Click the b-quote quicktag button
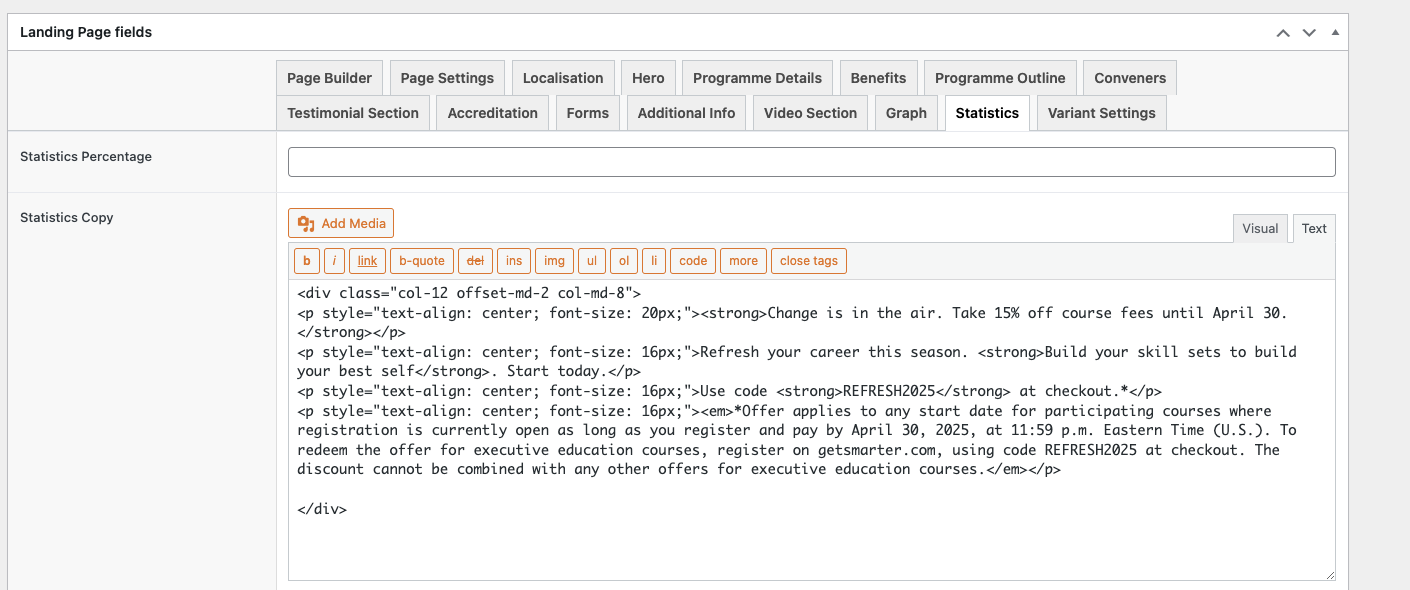 pos(421,261)
